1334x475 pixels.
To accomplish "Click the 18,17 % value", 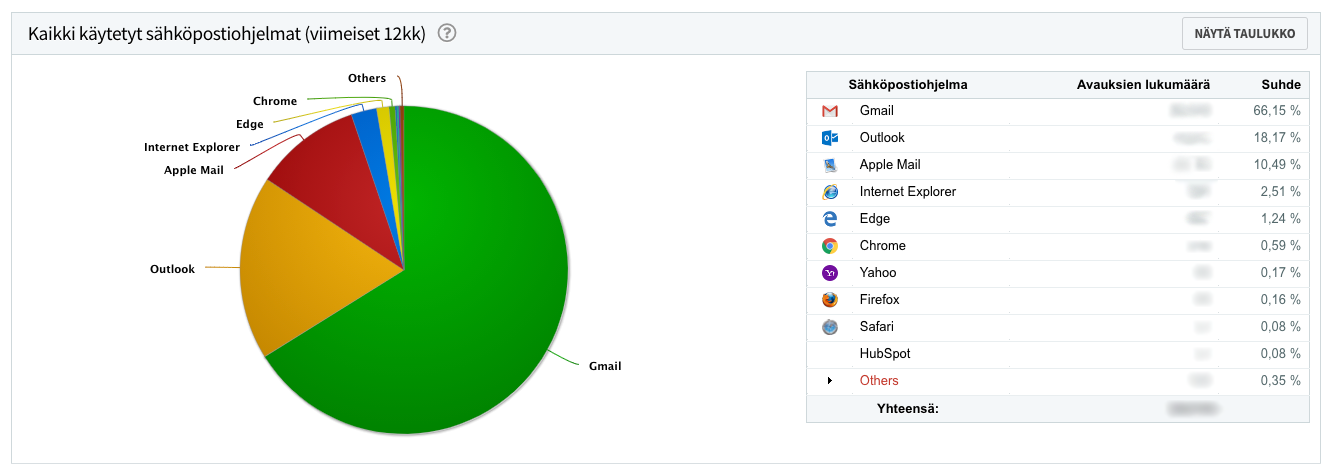I will tap(1277, 138).
